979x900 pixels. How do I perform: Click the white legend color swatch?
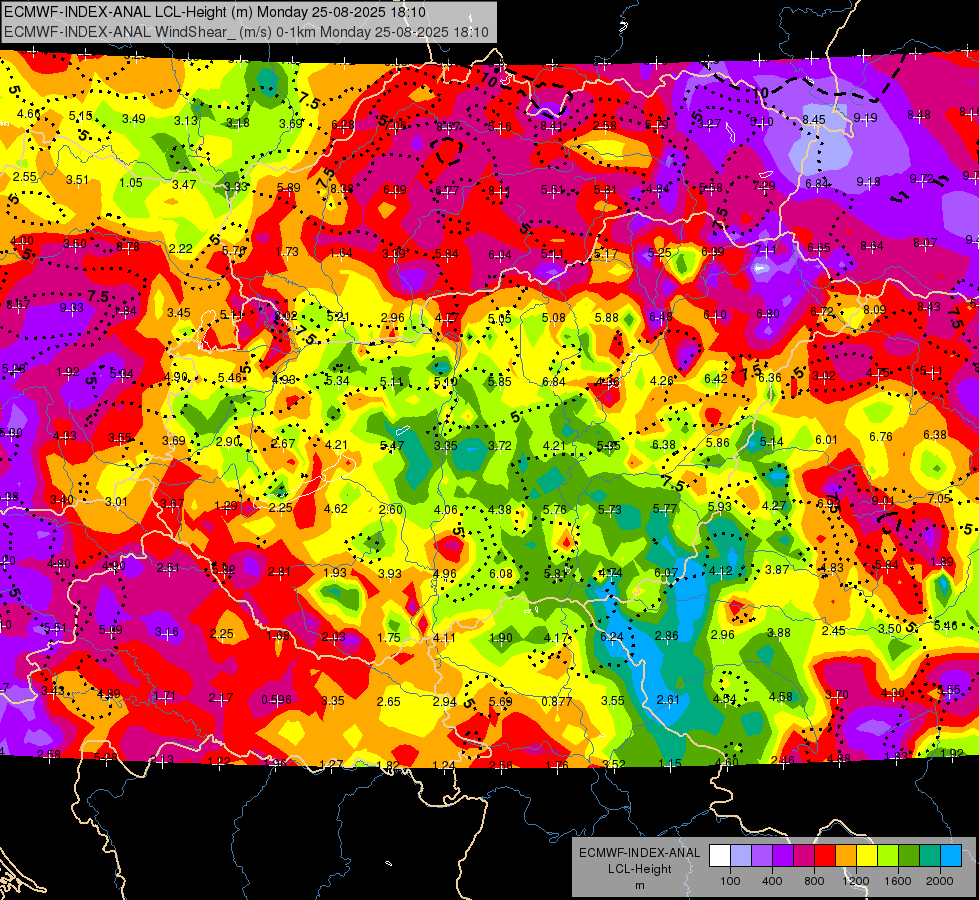point(720,856)
